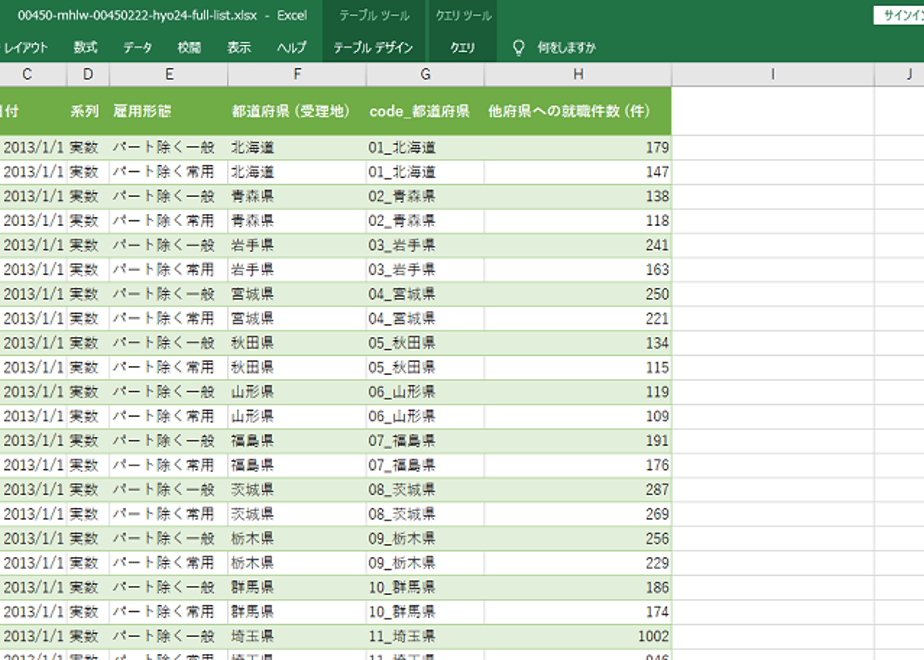The width and height of the screenshot is (924, 660).
Task: Open the ヘルプ ribbon tab
Action: (292, 48)
